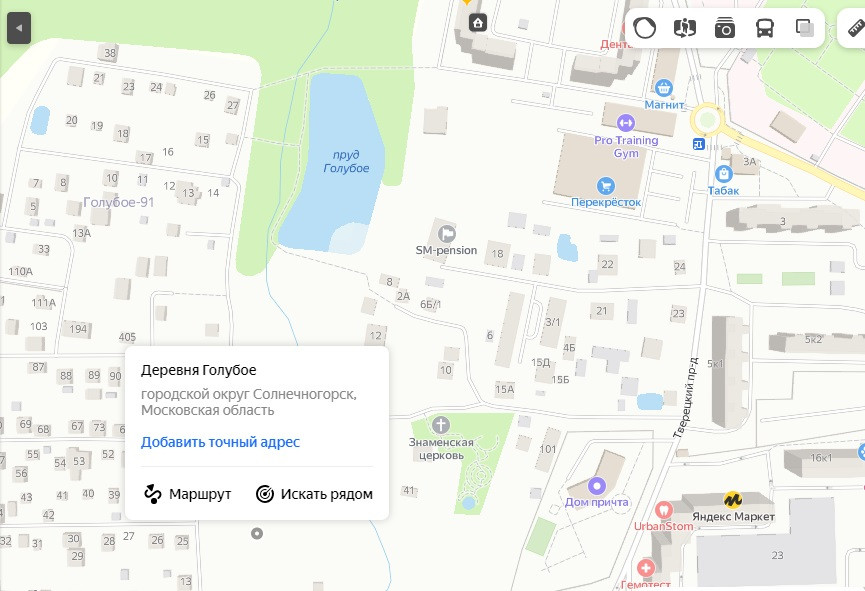Image resolution: width=865 pixels, height=591 pixels.
Task: Click the пруд Голубое pond label
Action: point(346,161)
